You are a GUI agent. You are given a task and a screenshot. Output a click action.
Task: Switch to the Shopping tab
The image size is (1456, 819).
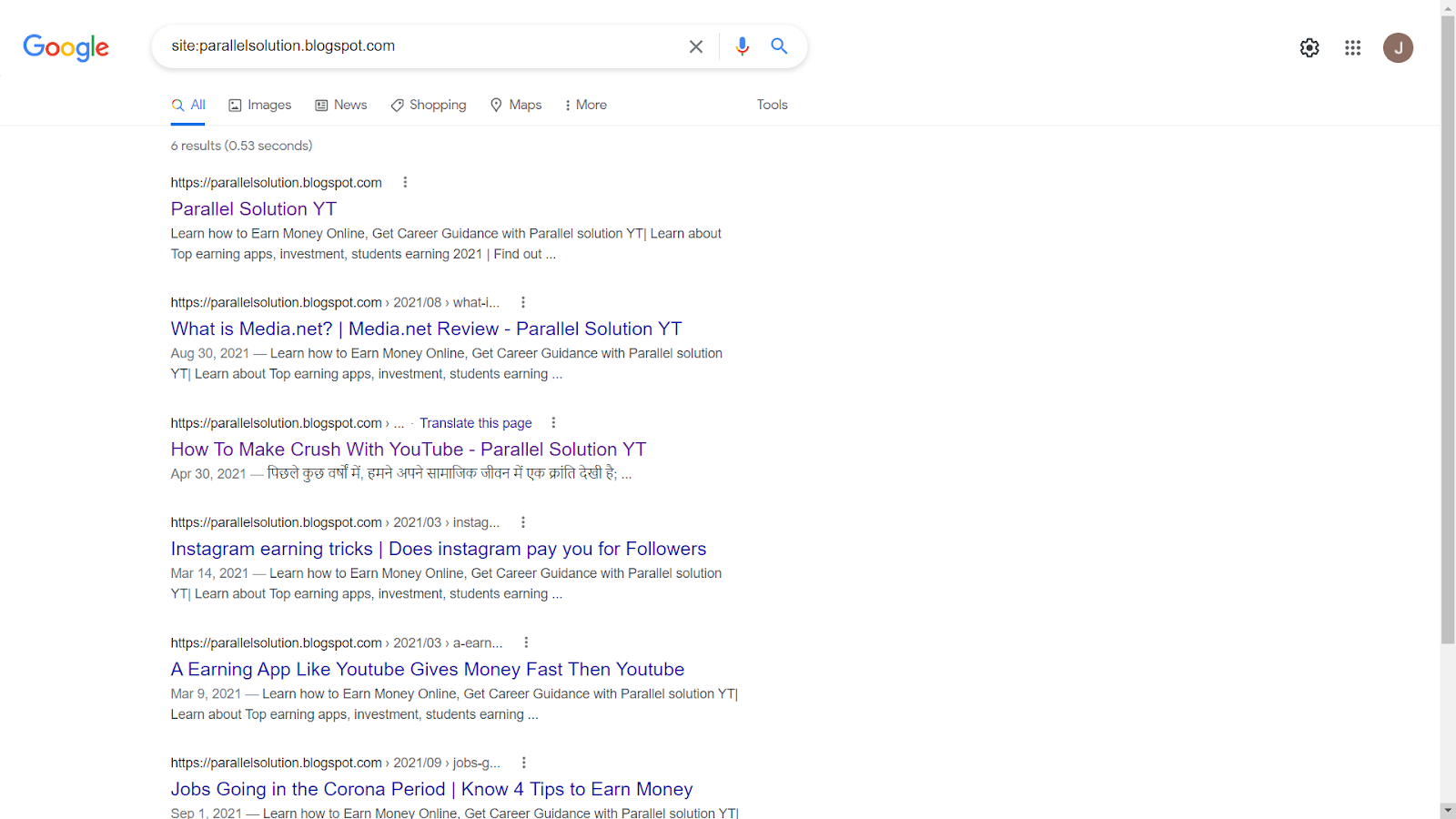tap(429, 105)
